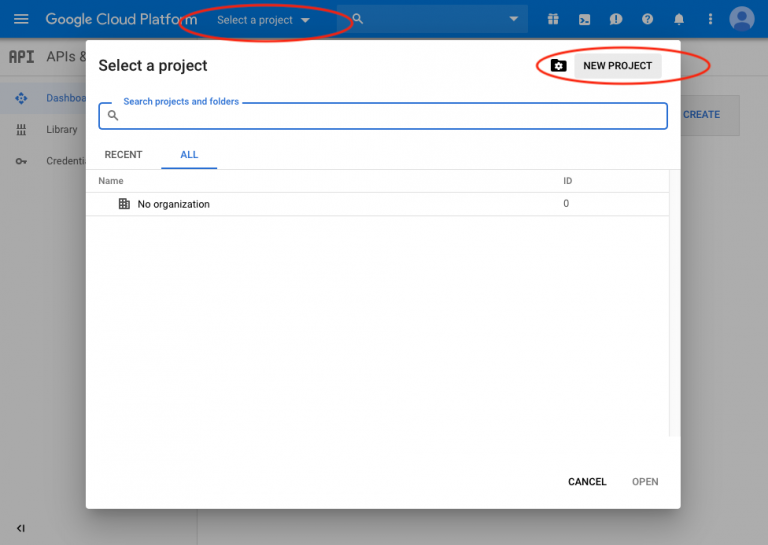
Task: Click the Credentials key icon
Action: (21, 161)
